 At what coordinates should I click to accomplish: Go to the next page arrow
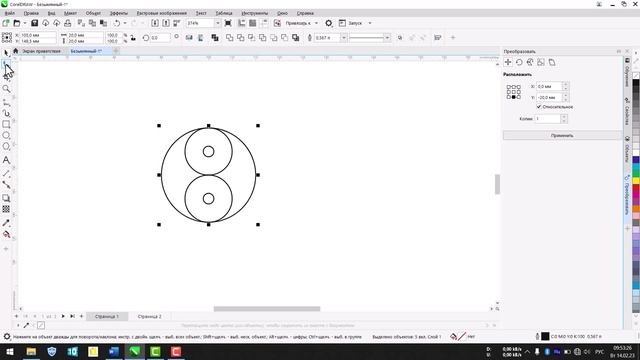pyautogui.click(x=63, y=316)
